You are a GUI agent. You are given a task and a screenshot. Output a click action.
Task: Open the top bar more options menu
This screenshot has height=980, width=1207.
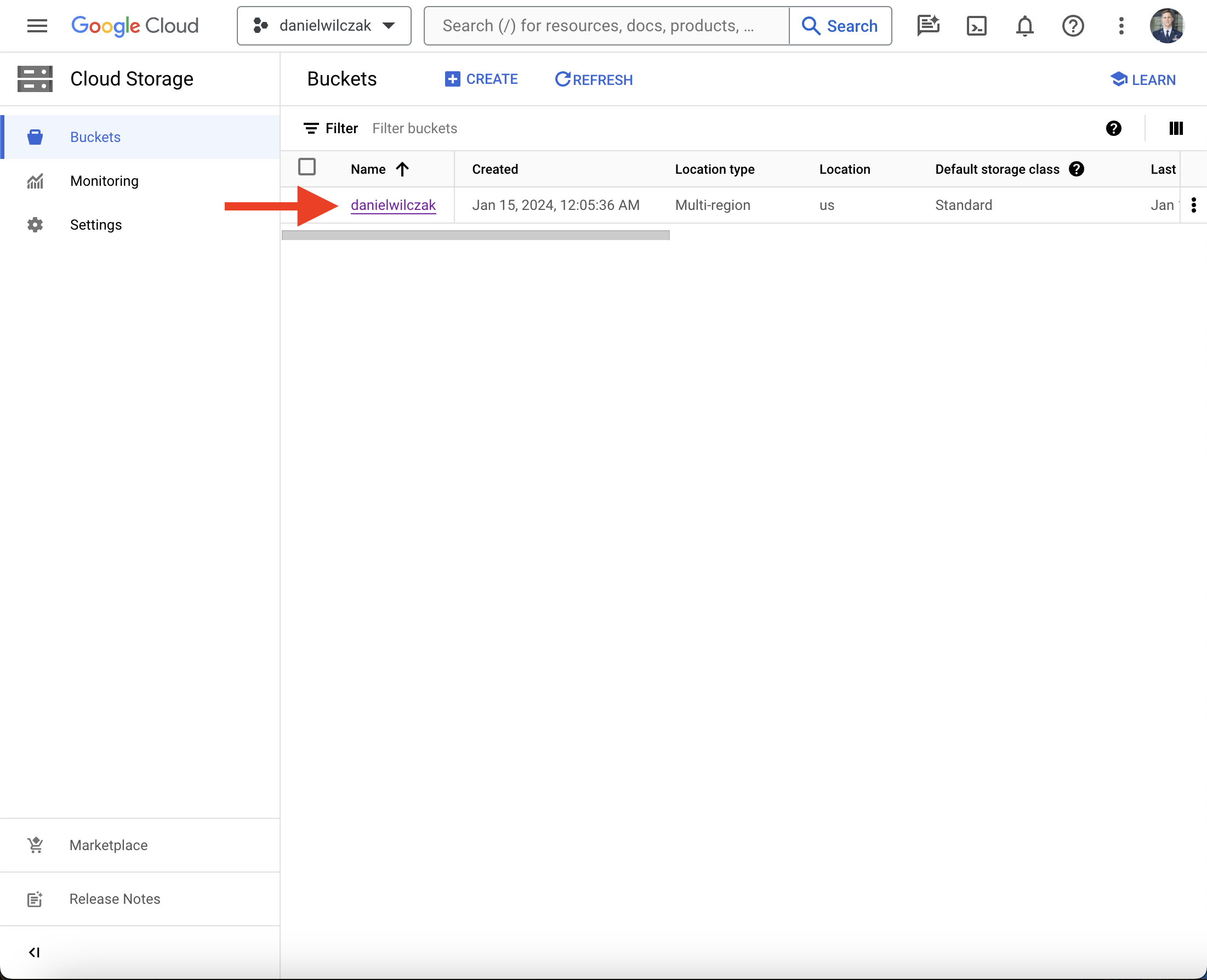[x=1121, y=26]
